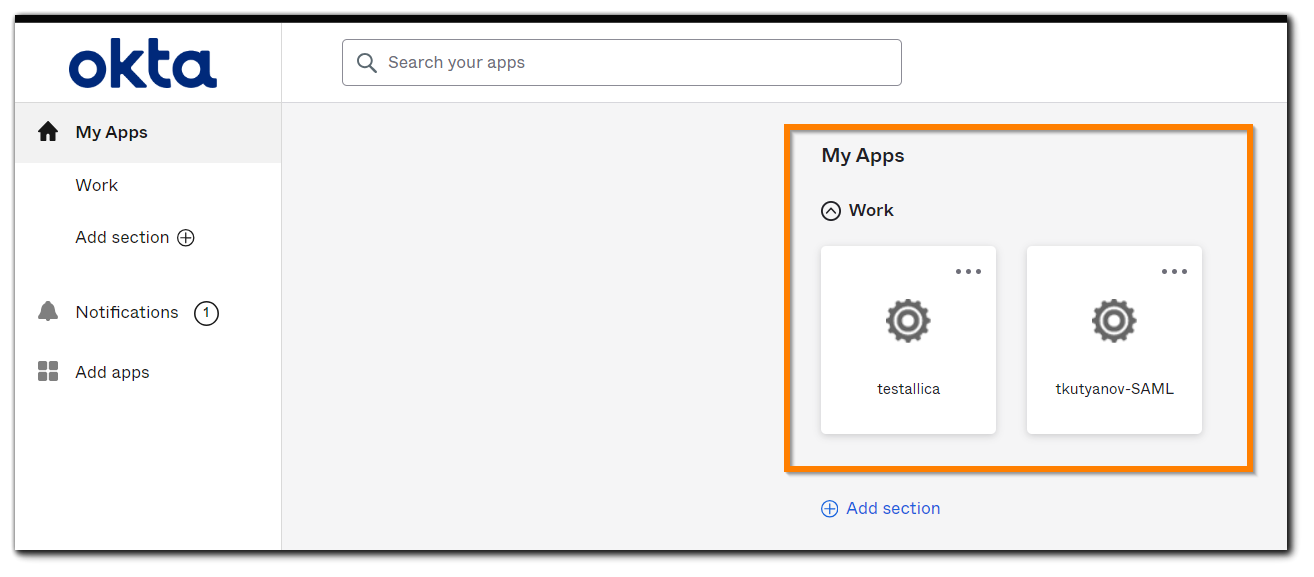The height and width of the screenshot is (577, 1314).
Task: Click the Add apps grid icon
Action: pos(48,372)
